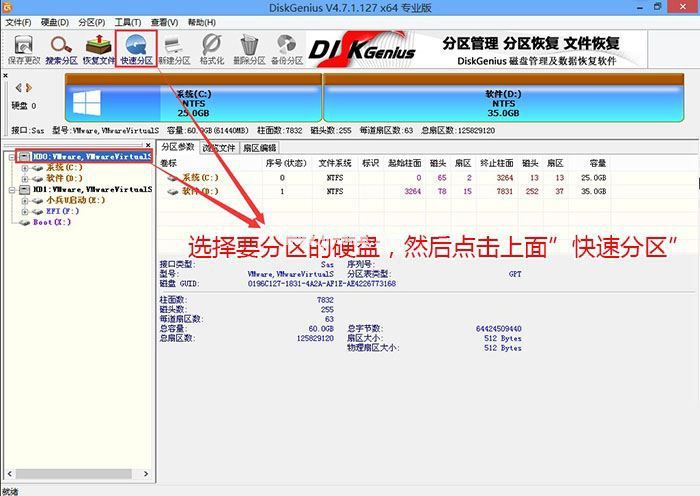Select Boot(X:) in the tree

pos(52,222)
